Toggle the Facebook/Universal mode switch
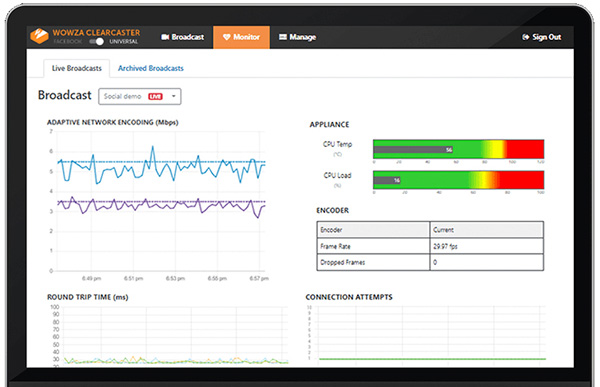The height and width of the screenshot is (387, 600). pos(96,41)
